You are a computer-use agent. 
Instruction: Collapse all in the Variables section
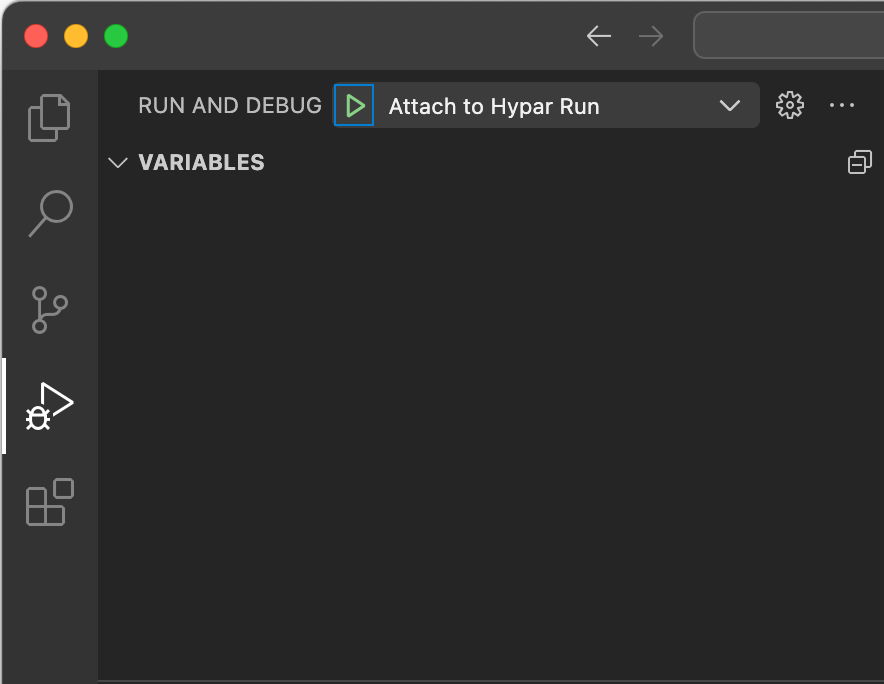(x=859, y=162)
